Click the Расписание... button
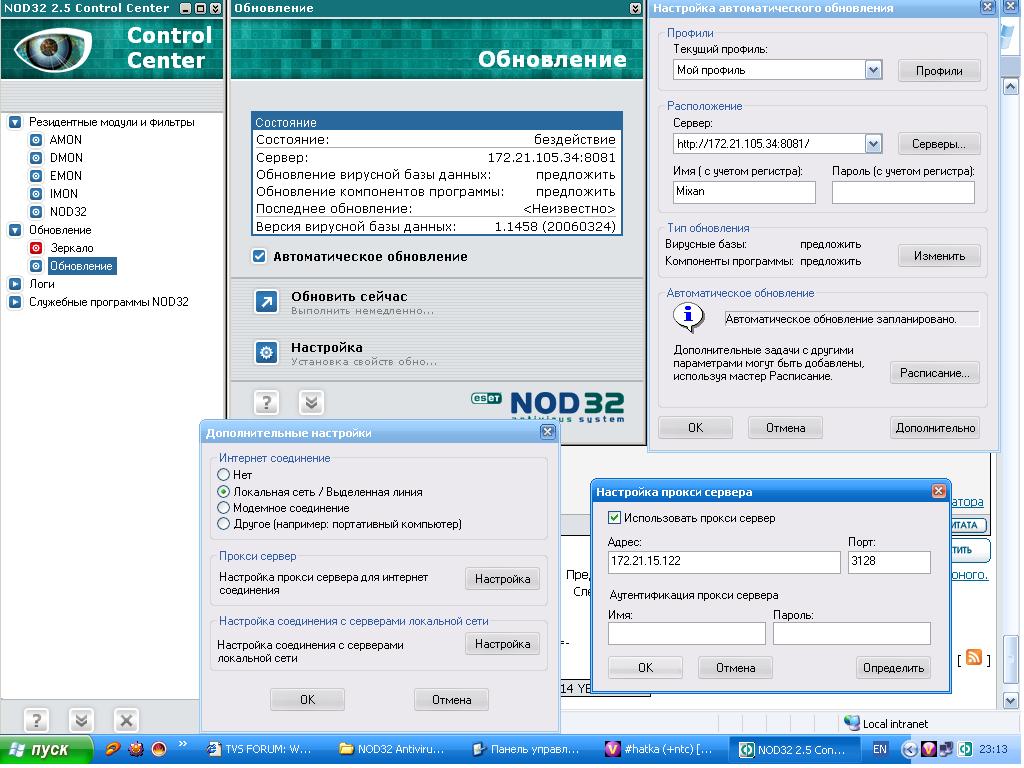Viewport: 1024px width, 768px height. click(x=934, y=373)
